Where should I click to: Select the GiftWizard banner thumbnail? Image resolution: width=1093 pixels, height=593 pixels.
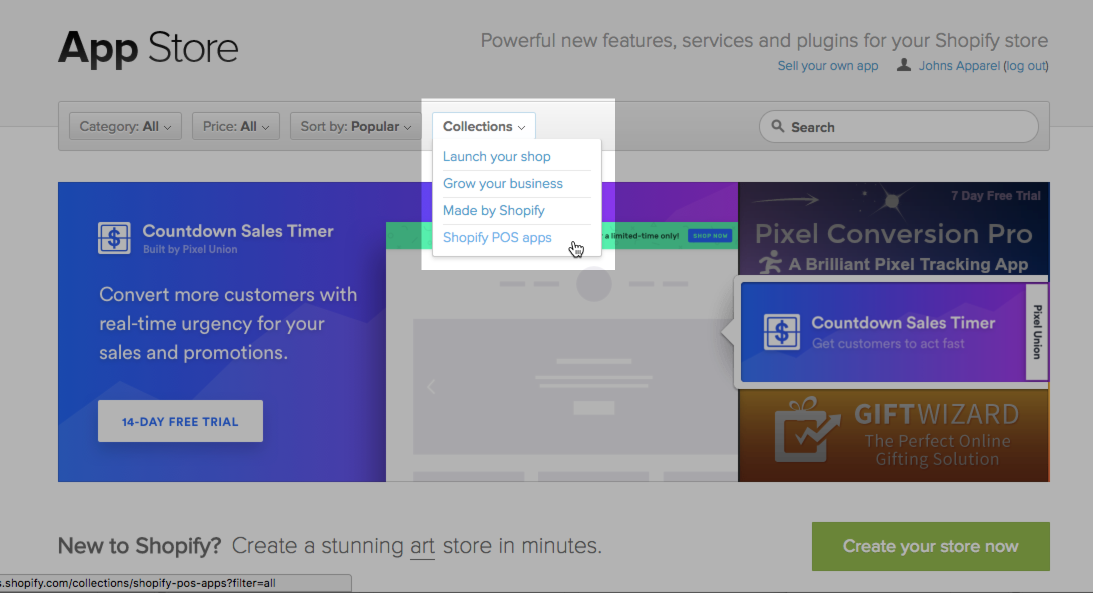tap(894, 436)
